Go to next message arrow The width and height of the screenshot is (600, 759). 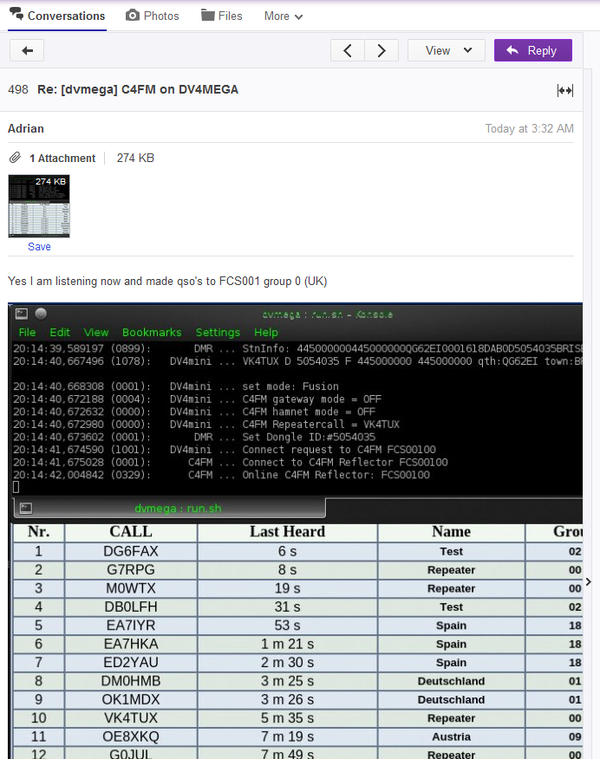tap(381, 50)
